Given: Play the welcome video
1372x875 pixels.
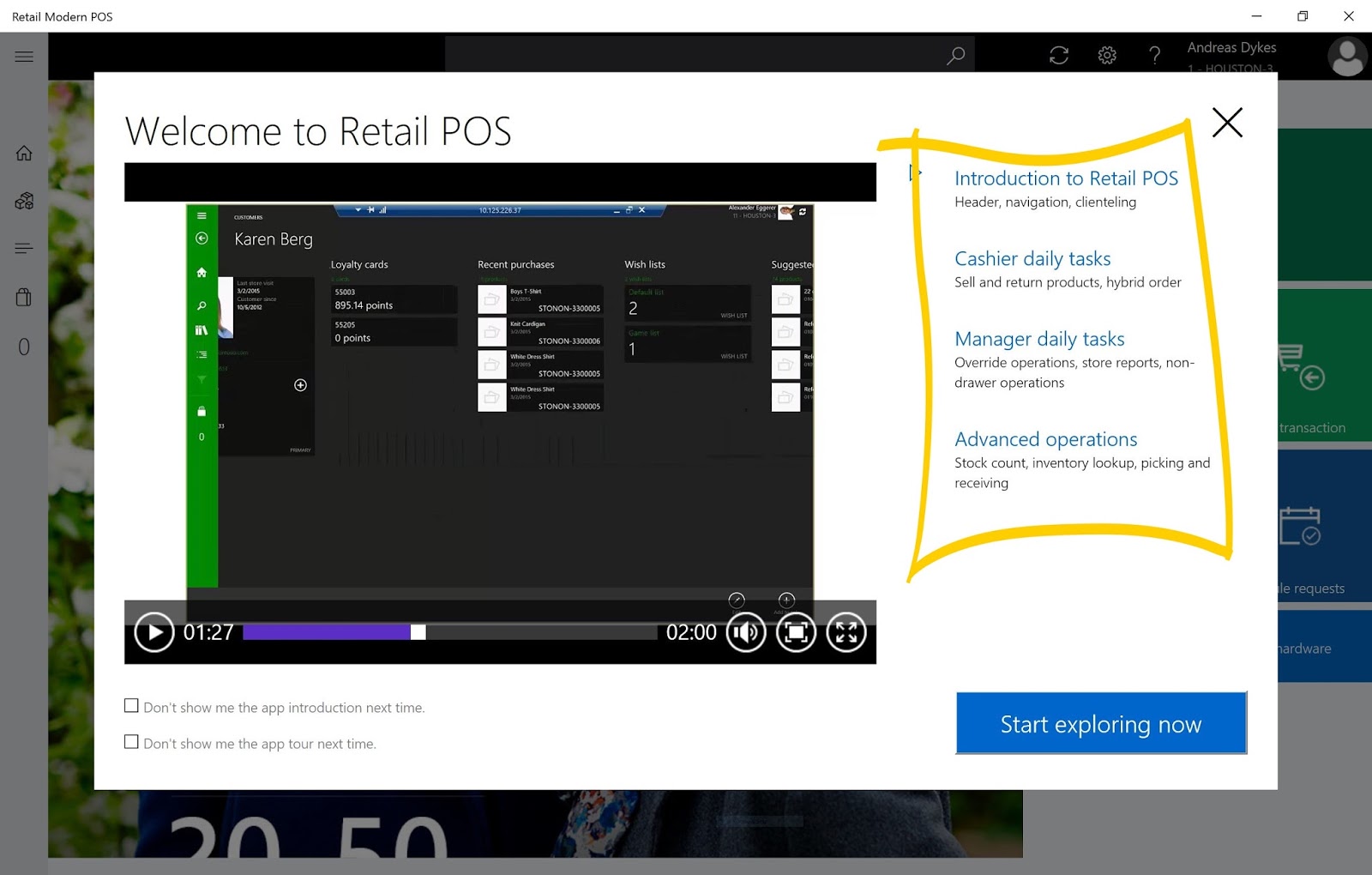Looking at the screenshot, I should tap(154, 632).
